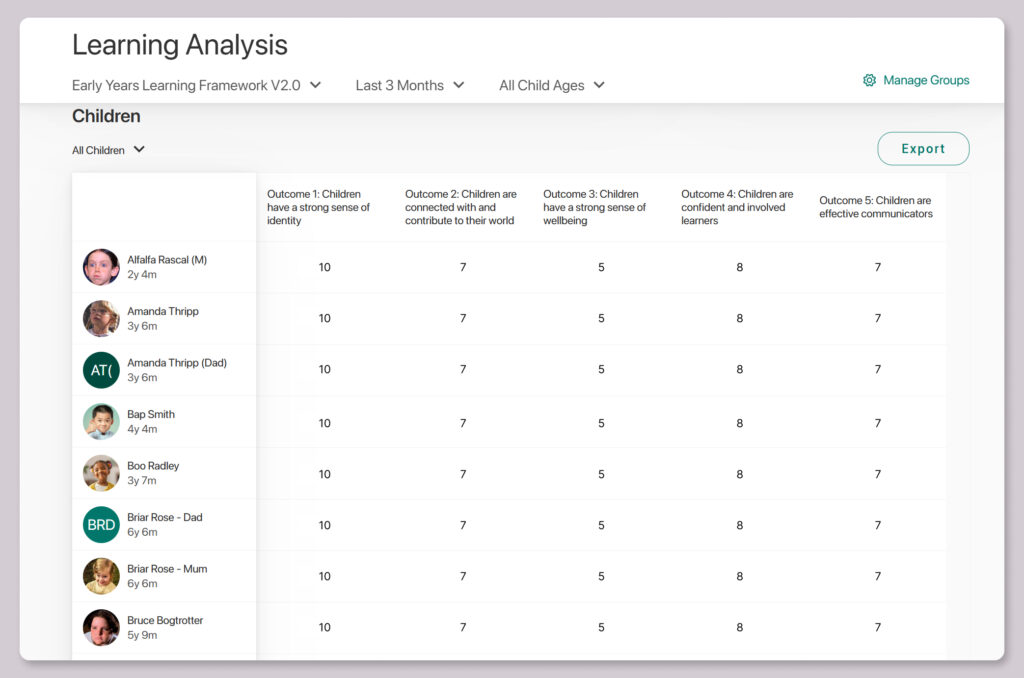The height and width of the screenshot is (678, 1024).
Task: Click Amanda Thripp's Outcome 4 value 8
Action: 740,318
